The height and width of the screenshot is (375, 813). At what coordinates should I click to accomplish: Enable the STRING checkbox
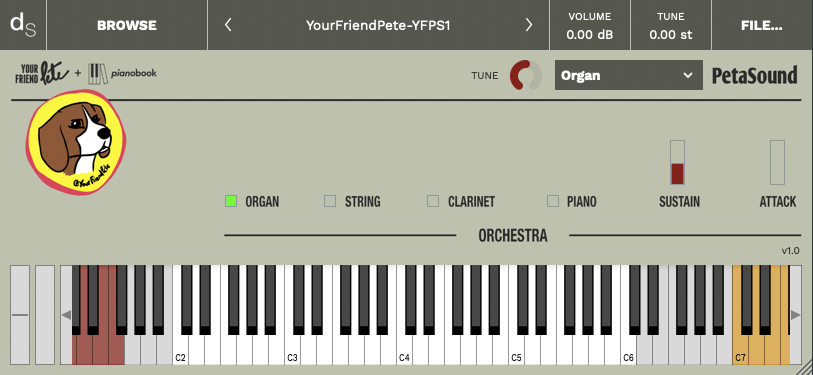tap(330, 201)
